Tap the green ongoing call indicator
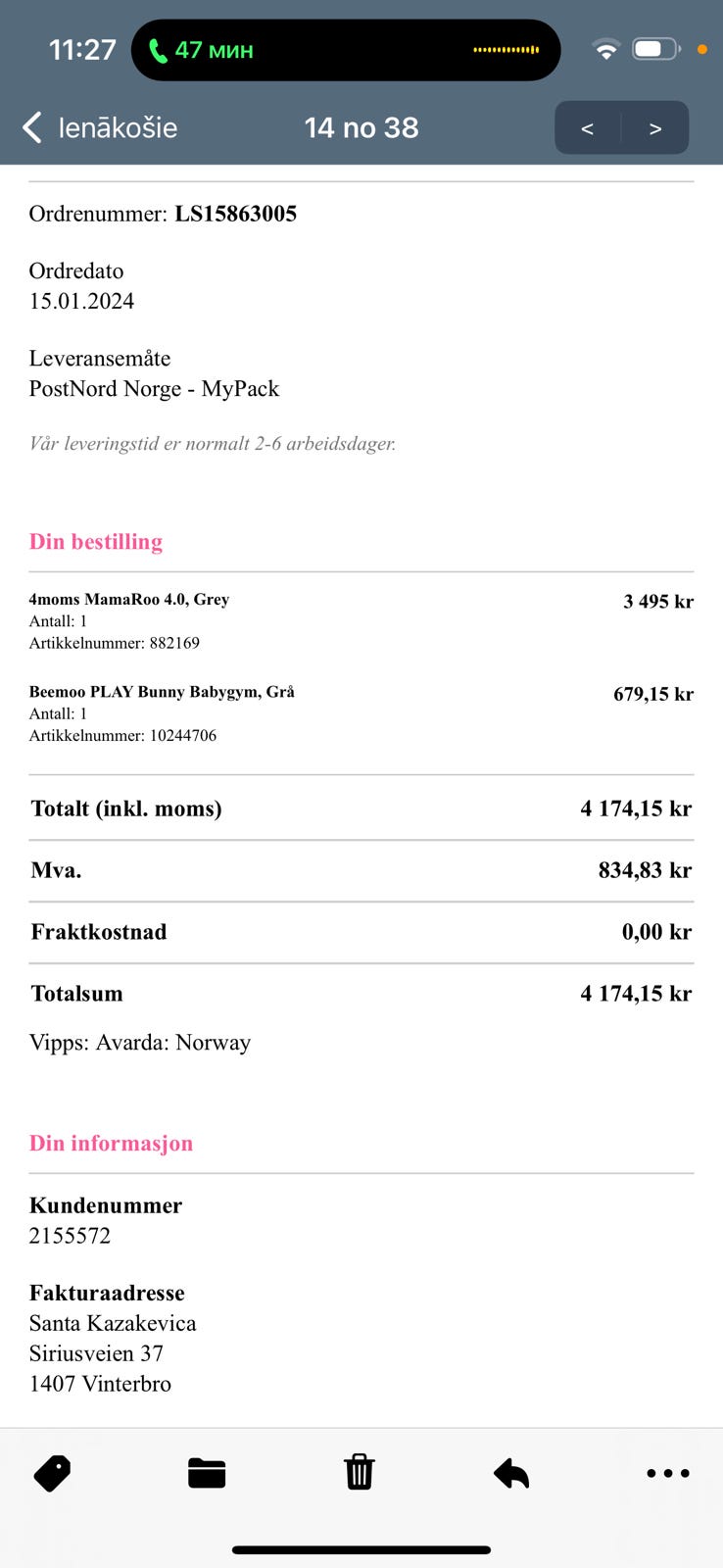Image resolution: width=723 pixels, height=1568 pixels. tap(201, 50)
